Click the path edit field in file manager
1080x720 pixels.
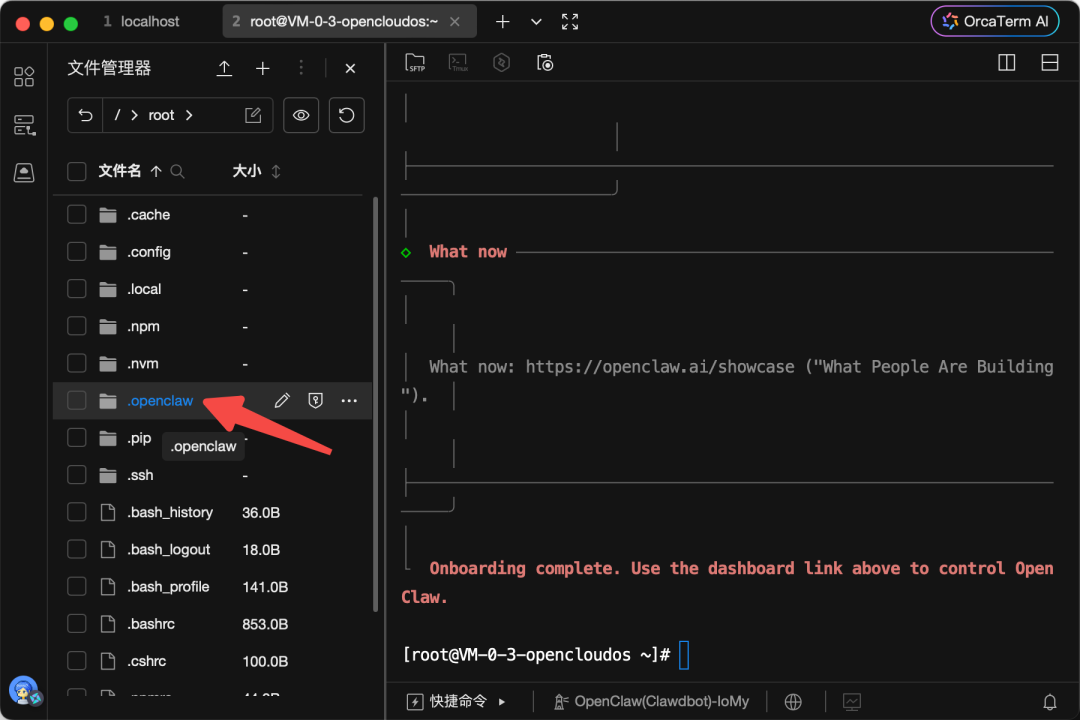254,115
